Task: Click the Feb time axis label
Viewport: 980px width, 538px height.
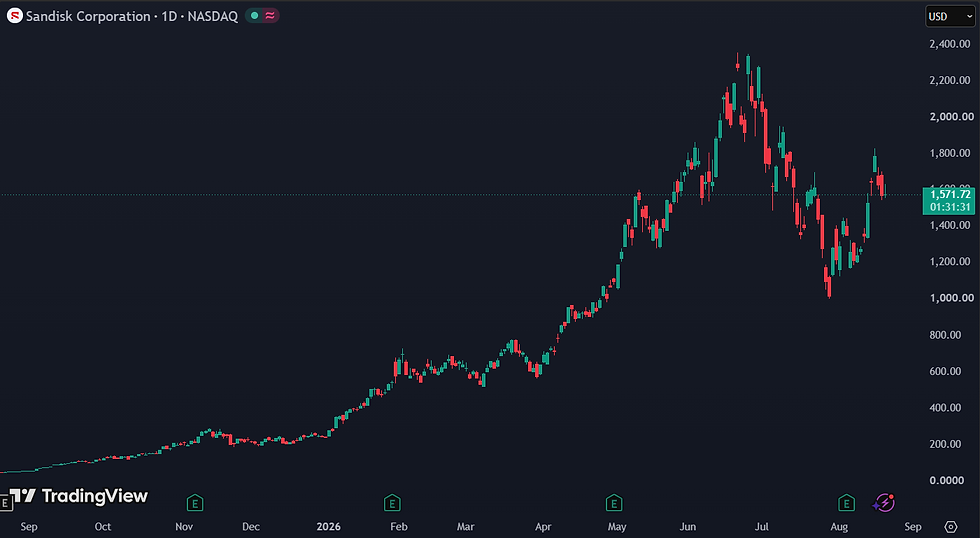Action: point(399,527)
